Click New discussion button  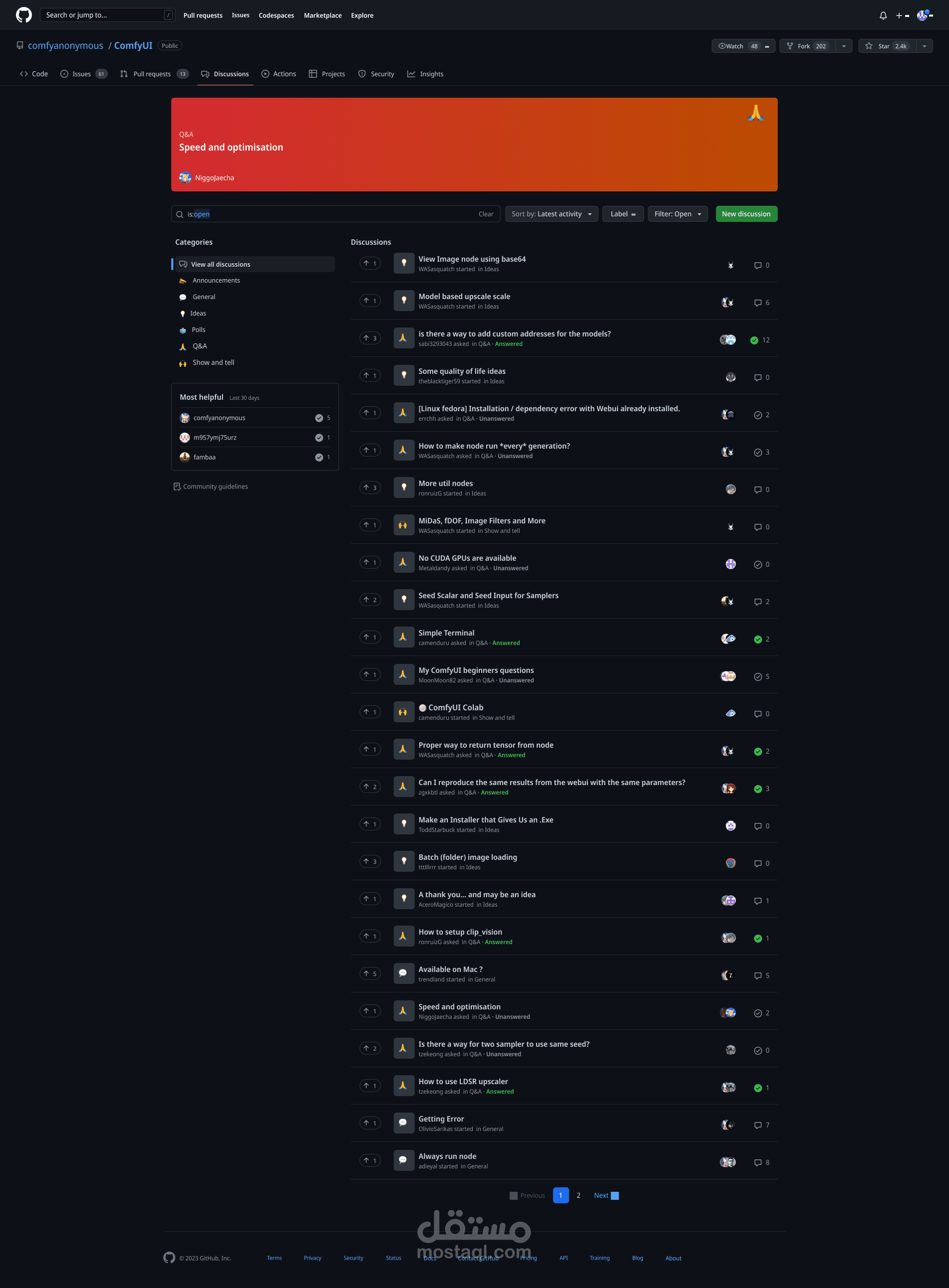click(x=746, y=214)
